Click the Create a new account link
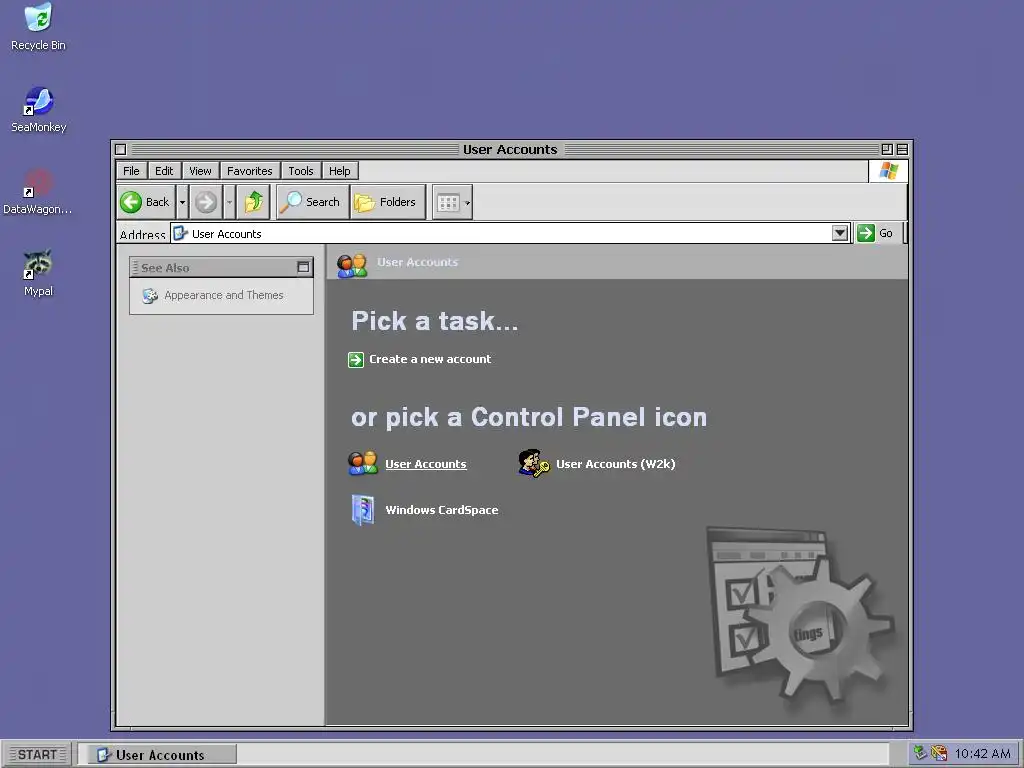Viewport: 1024px width, 768px height. [430, 359]
